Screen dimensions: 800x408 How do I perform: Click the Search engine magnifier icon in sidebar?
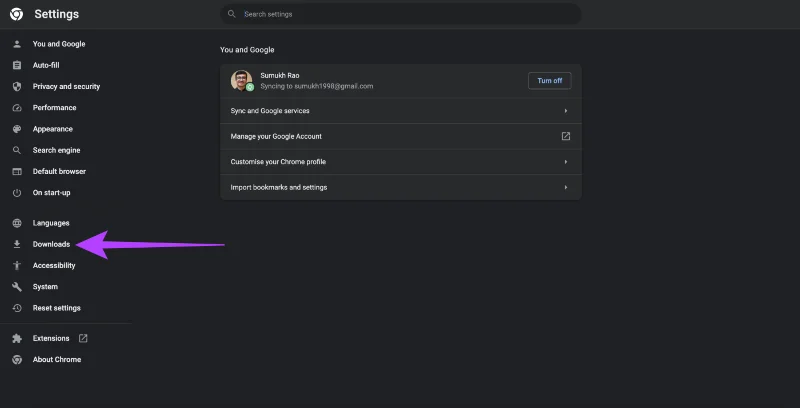pos(17,150)
